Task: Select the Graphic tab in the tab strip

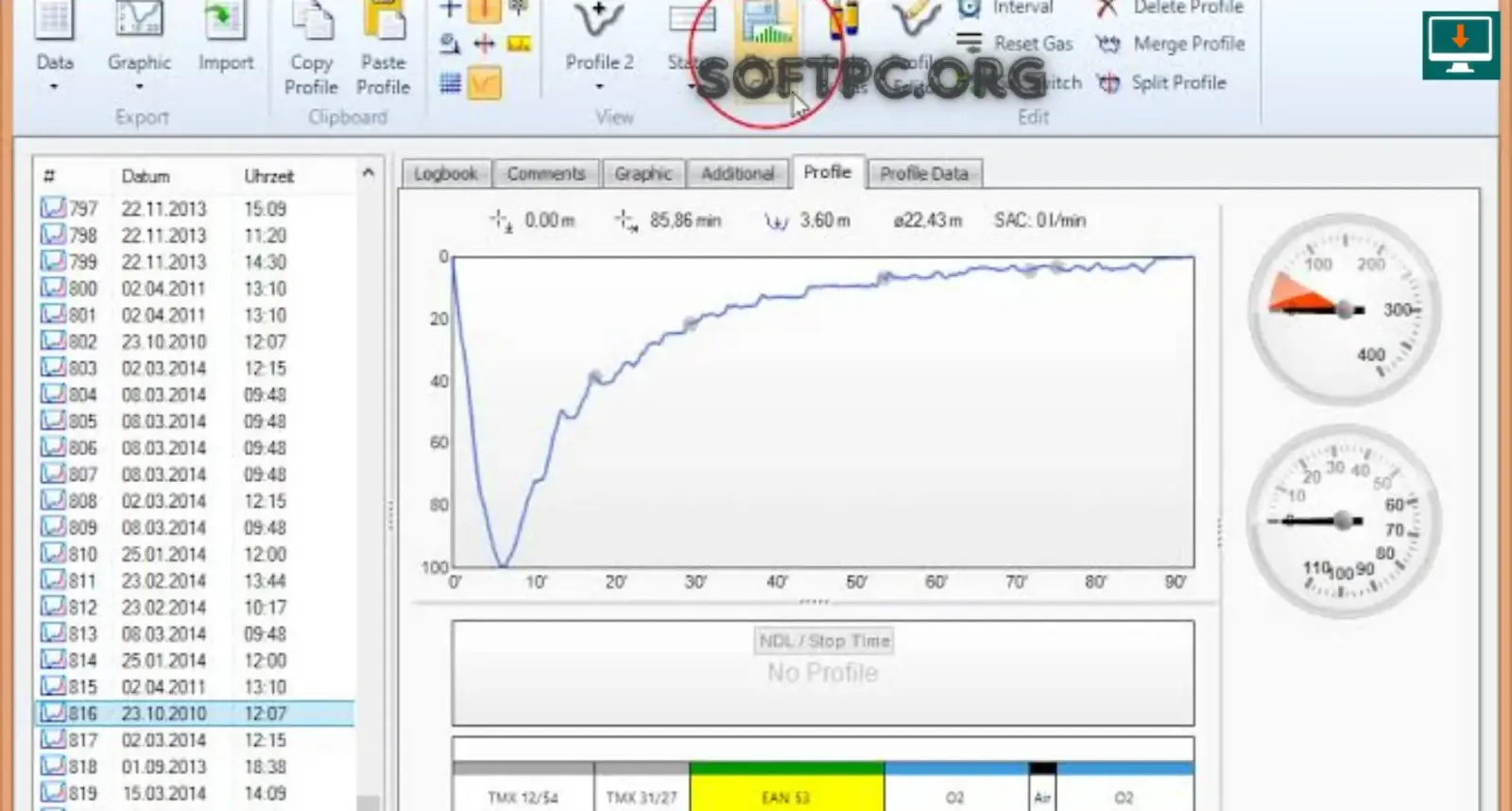Action: click(644, 174)
